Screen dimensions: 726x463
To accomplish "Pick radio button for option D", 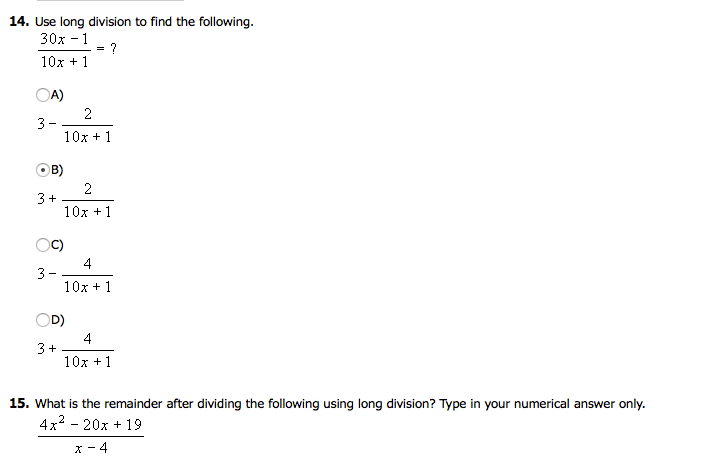I will coord(43,320).
